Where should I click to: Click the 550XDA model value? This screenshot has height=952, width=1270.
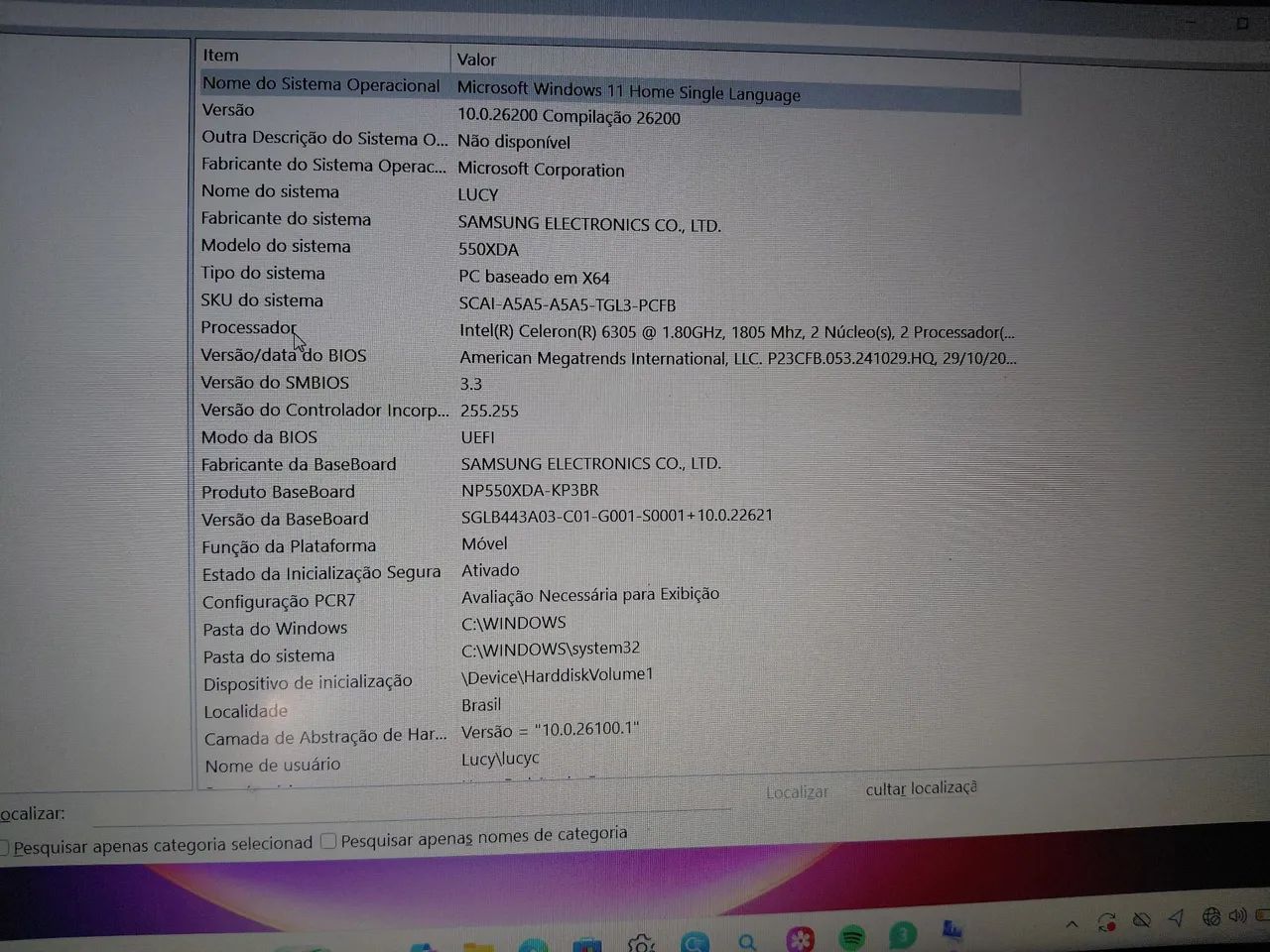coord(488,250)
